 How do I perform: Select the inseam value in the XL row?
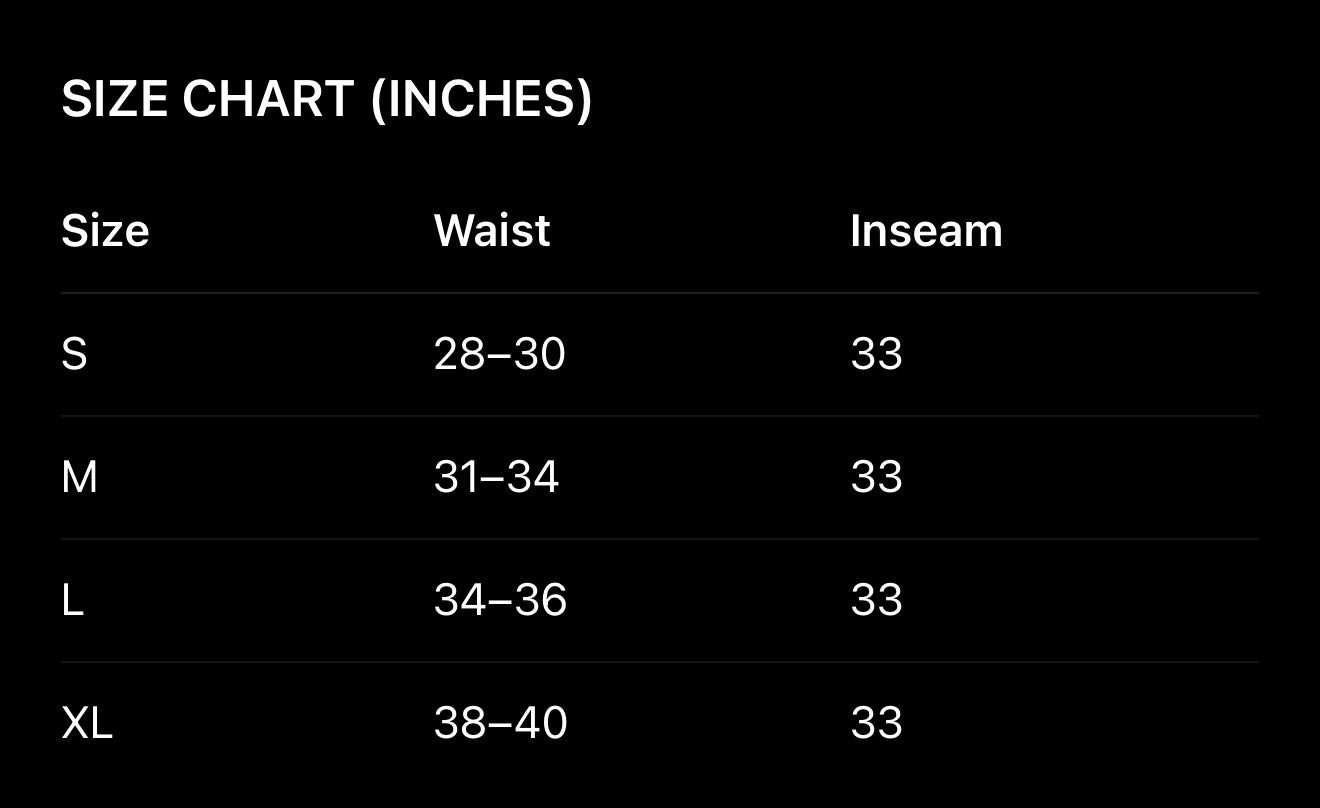click(876, 723)
